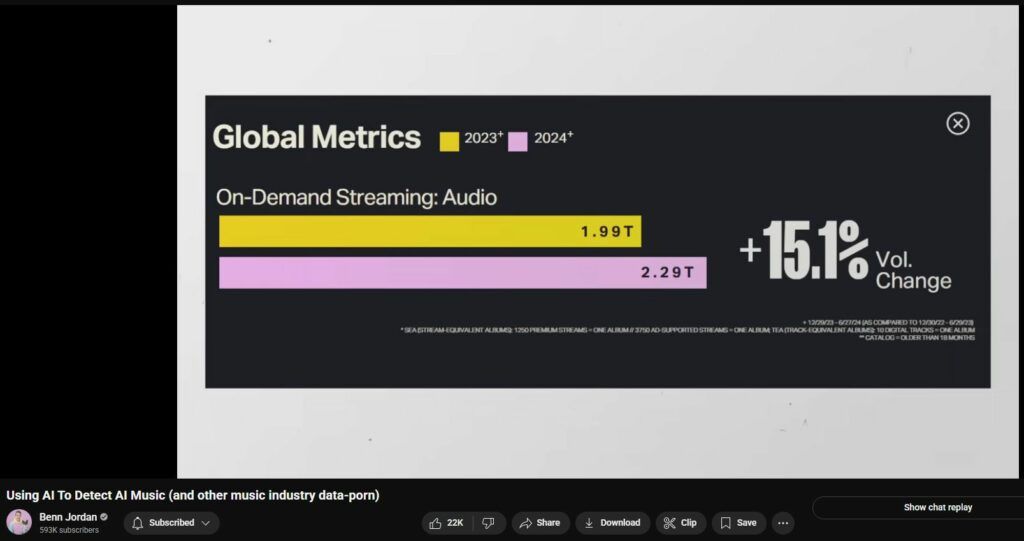Click the Share arrow icon
This screenshot has width=1024, height=541.
point(526,523)
